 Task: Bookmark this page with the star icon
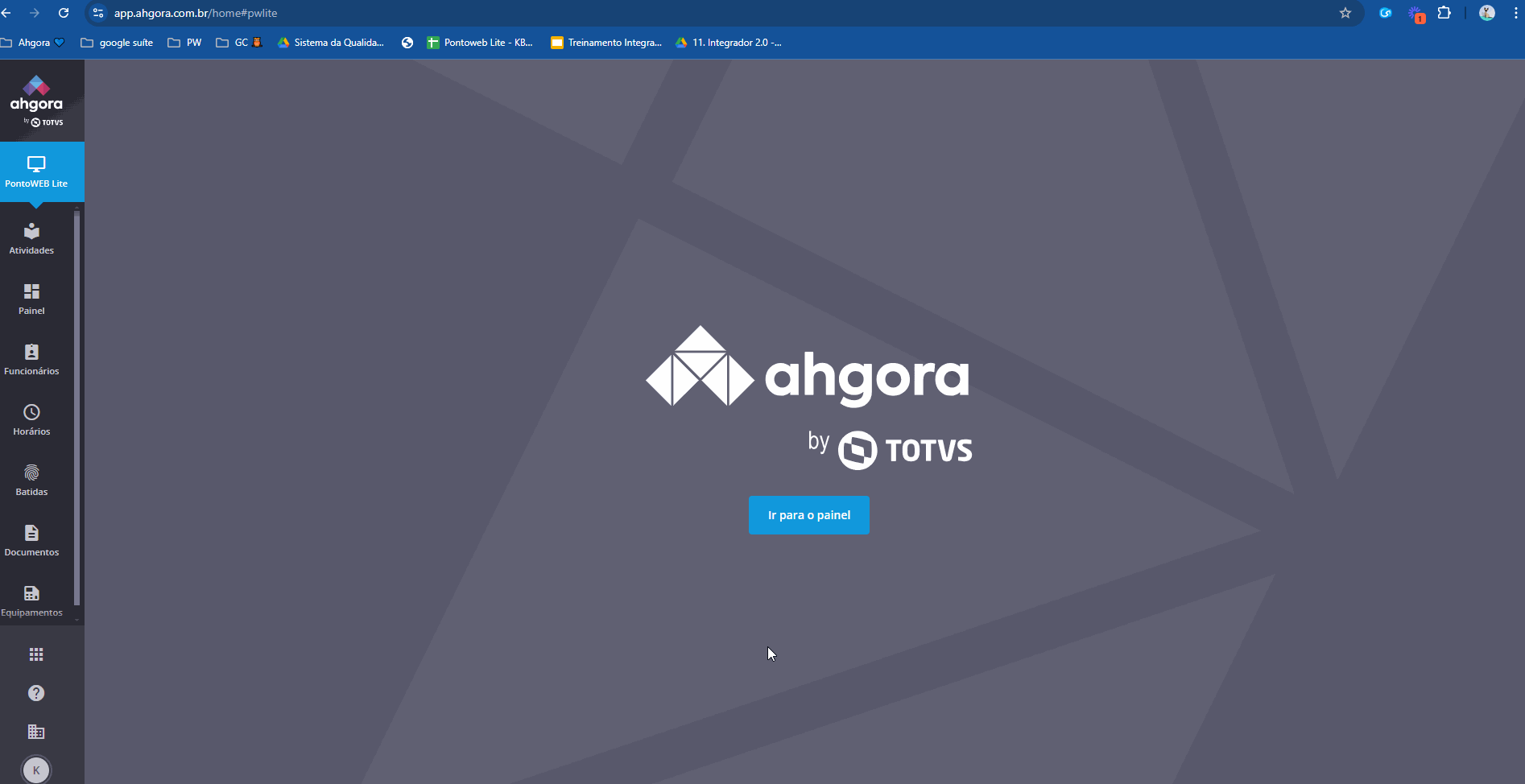tap(1345, 13)
